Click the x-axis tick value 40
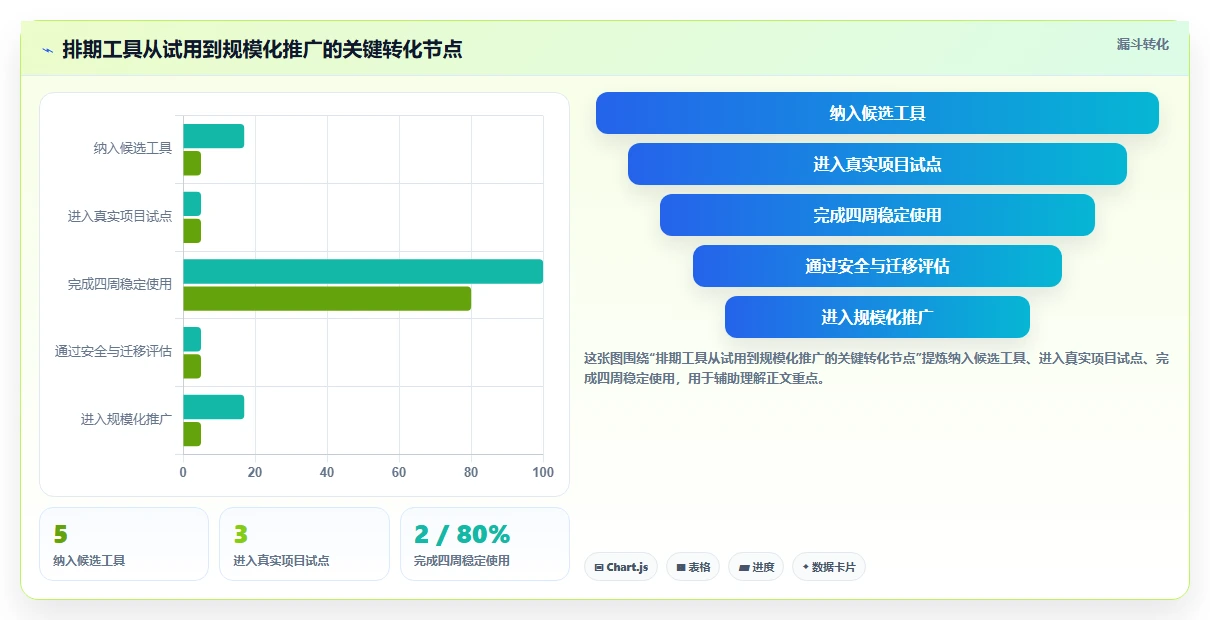The image size is (1210, 620). pos(327,472)
